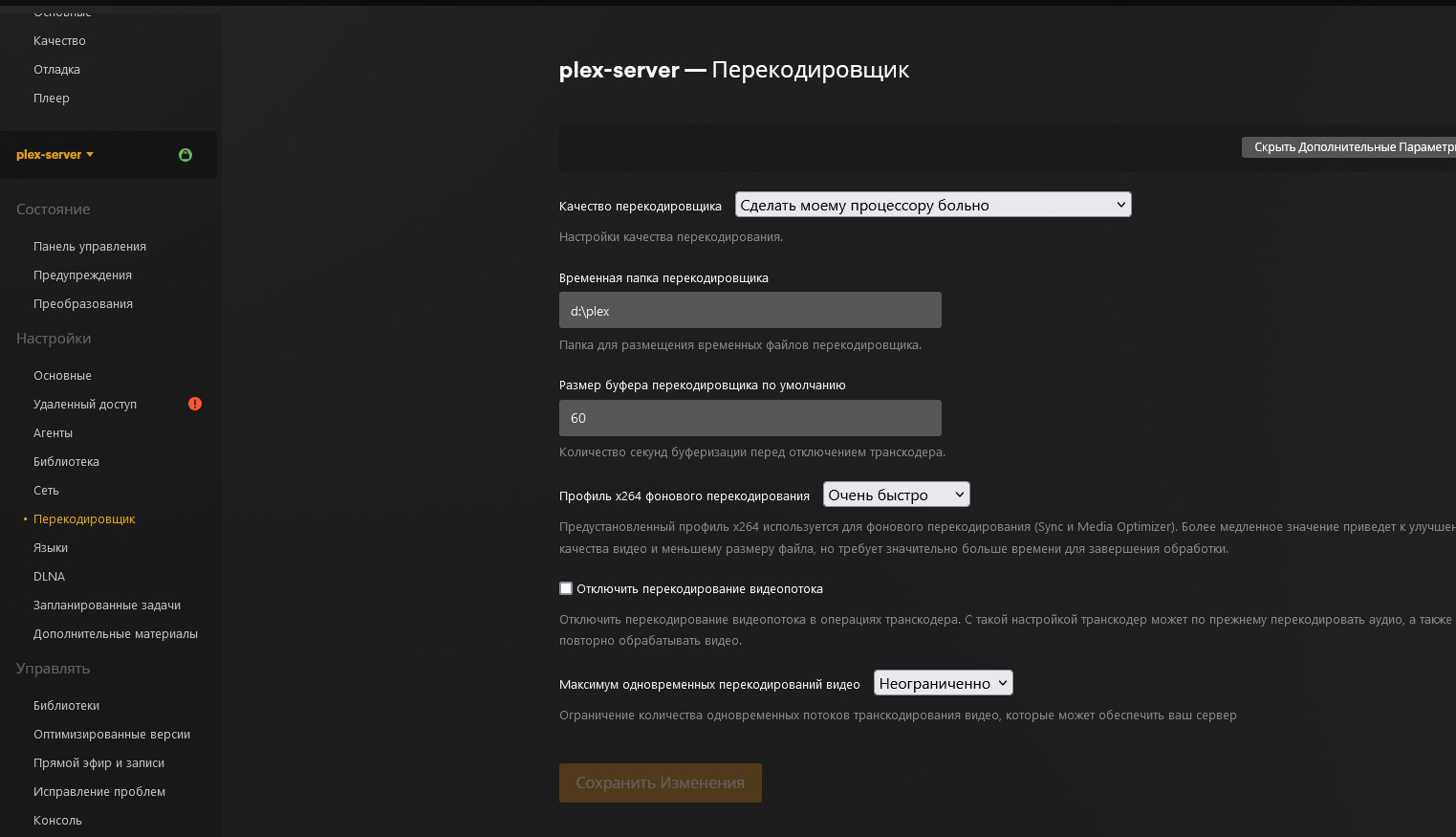Open Плеер settings in sidebar
This screenshot has height=837, width=1456.
pyautogui.click(x=52, y=99)
